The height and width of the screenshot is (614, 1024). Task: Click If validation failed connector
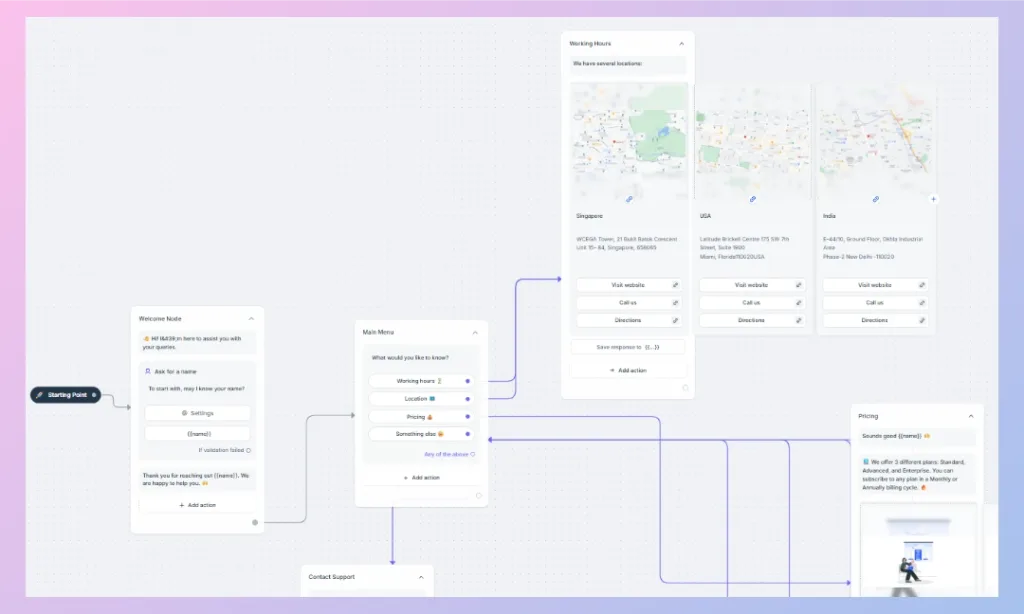248,450
